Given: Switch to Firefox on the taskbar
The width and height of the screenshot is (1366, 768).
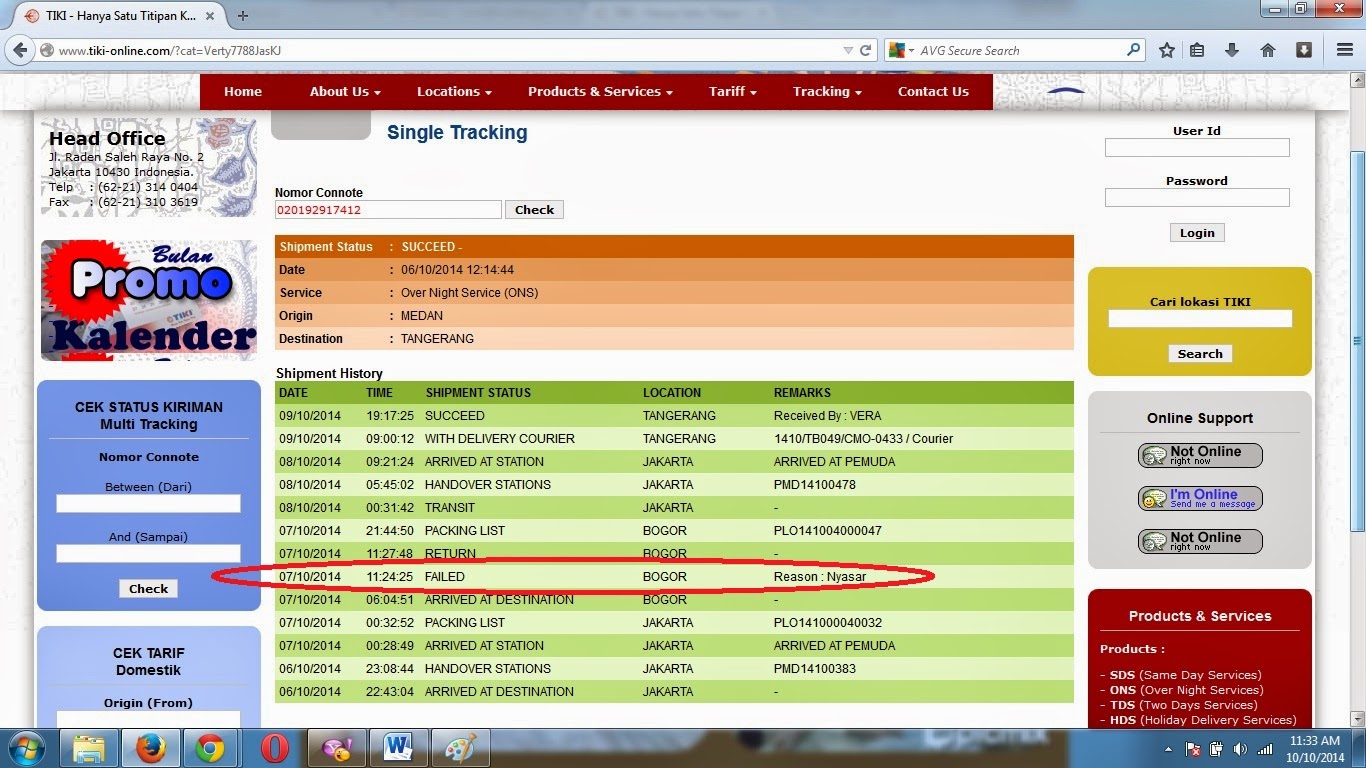Looking at the screenshot, I should click(x=150, y=748).
